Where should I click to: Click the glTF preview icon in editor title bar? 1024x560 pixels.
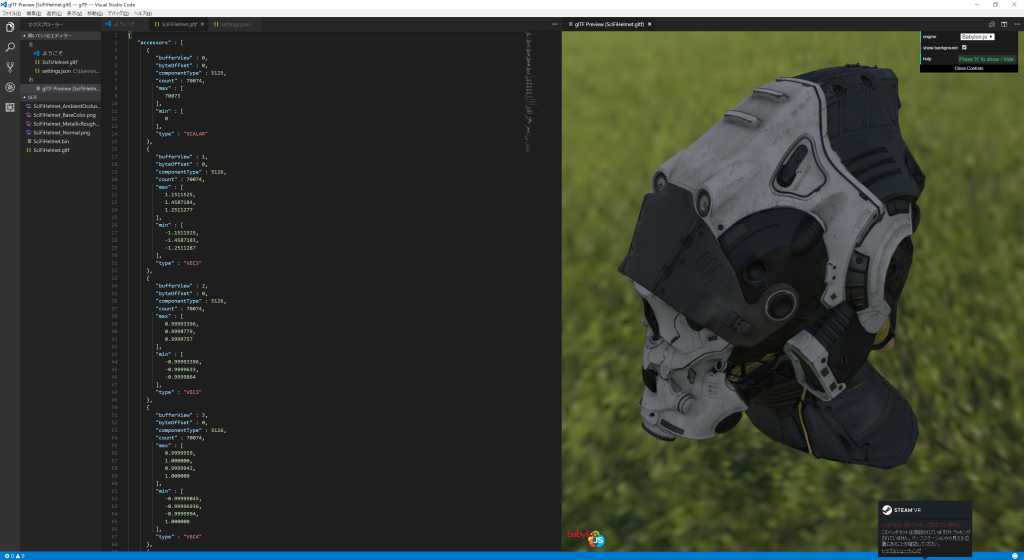tap(991, 24)
